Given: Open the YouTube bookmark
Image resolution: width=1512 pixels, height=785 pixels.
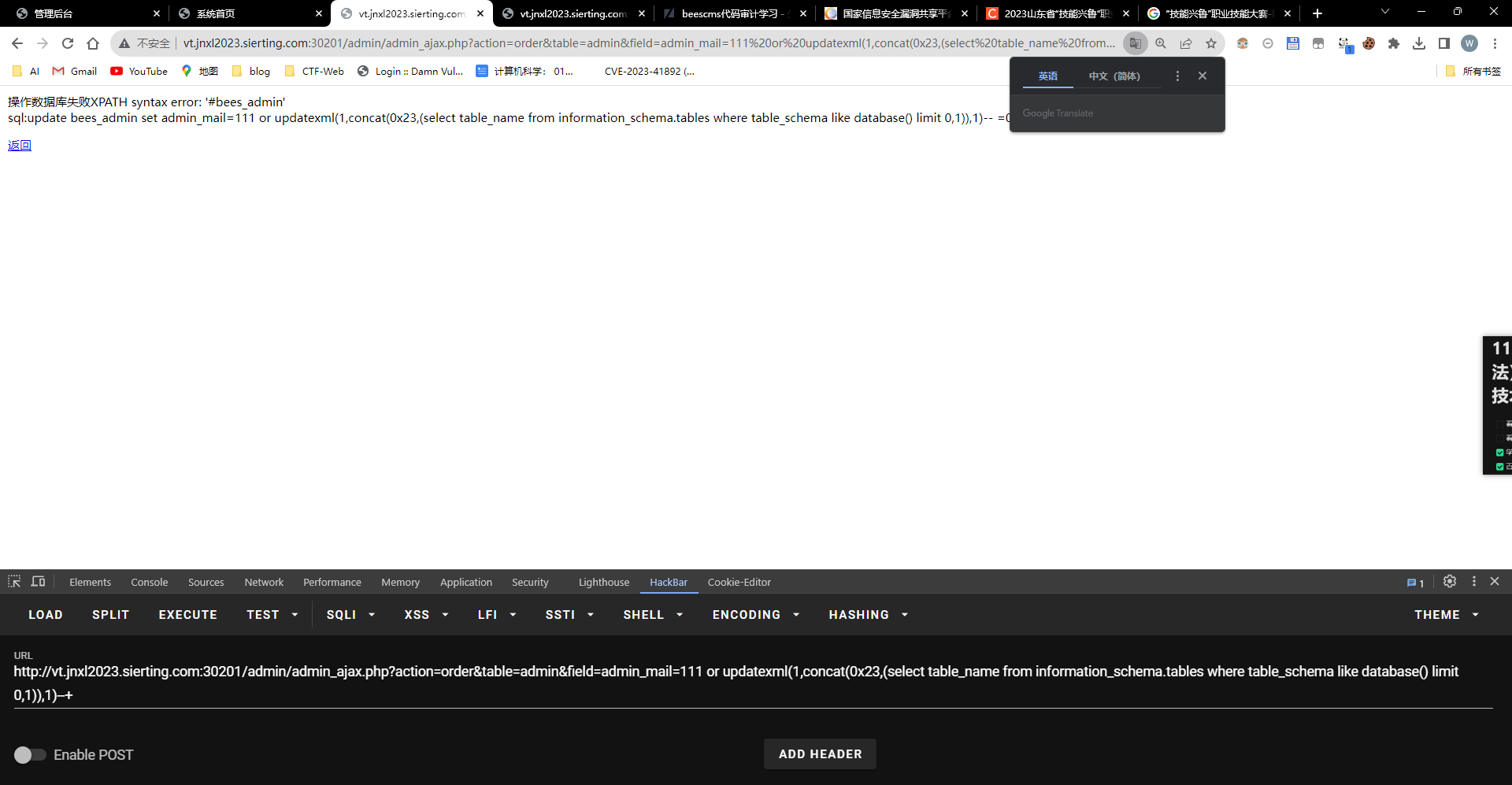Looking at the screenshot, I should coord(139,71).
